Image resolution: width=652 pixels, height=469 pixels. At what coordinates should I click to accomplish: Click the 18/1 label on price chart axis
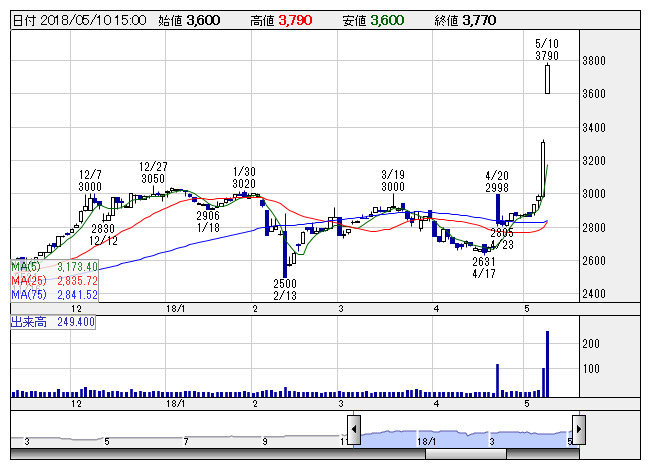[x=175, y=309]
